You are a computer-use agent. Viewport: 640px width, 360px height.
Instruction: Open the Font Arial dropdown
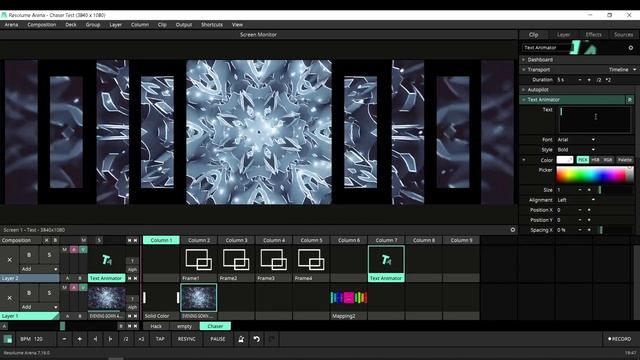[x=576, y=140]
